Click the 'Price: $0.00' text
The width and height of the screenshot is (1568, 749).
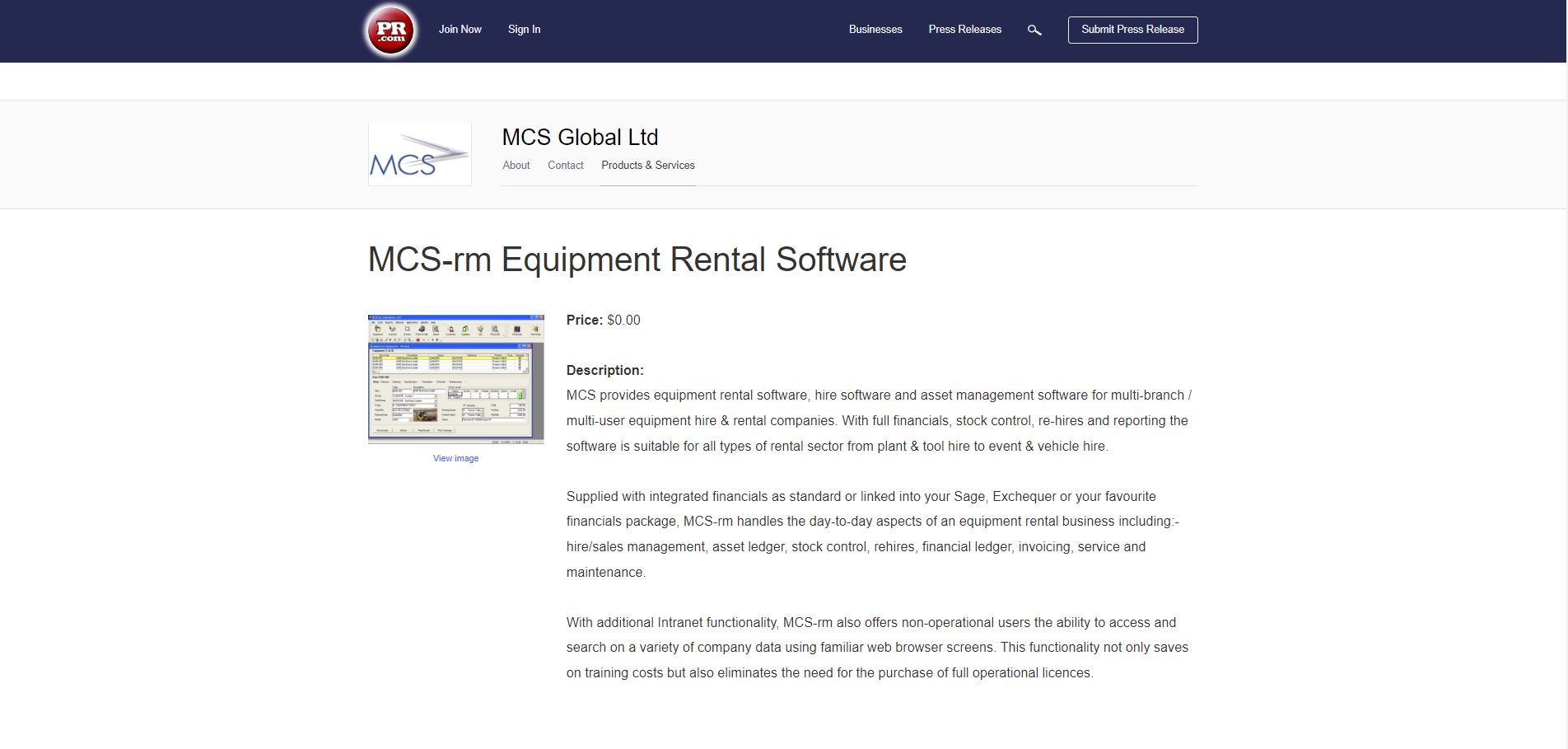point(602,320)
